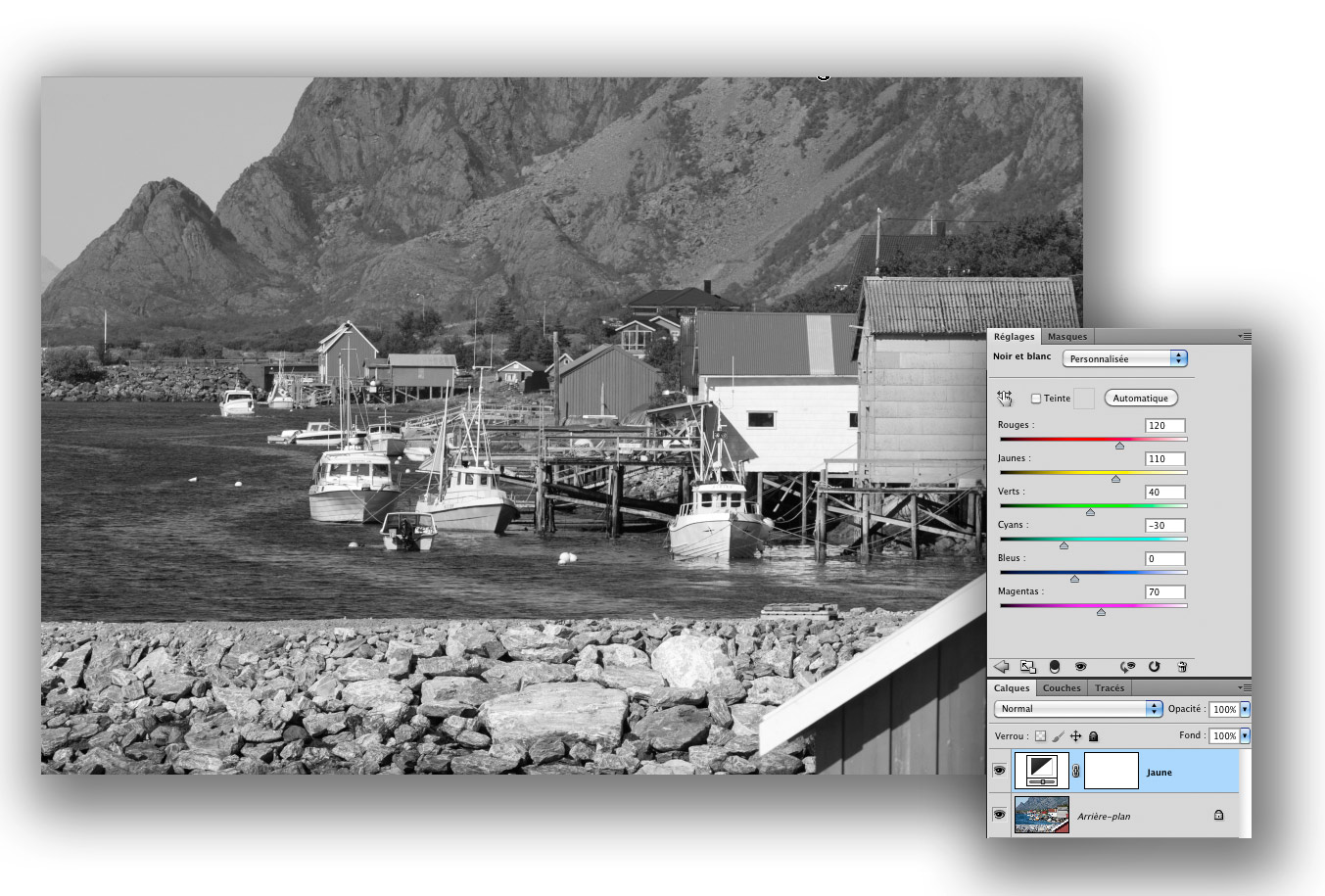Click the Cyans slider handle

point(1064,545)
